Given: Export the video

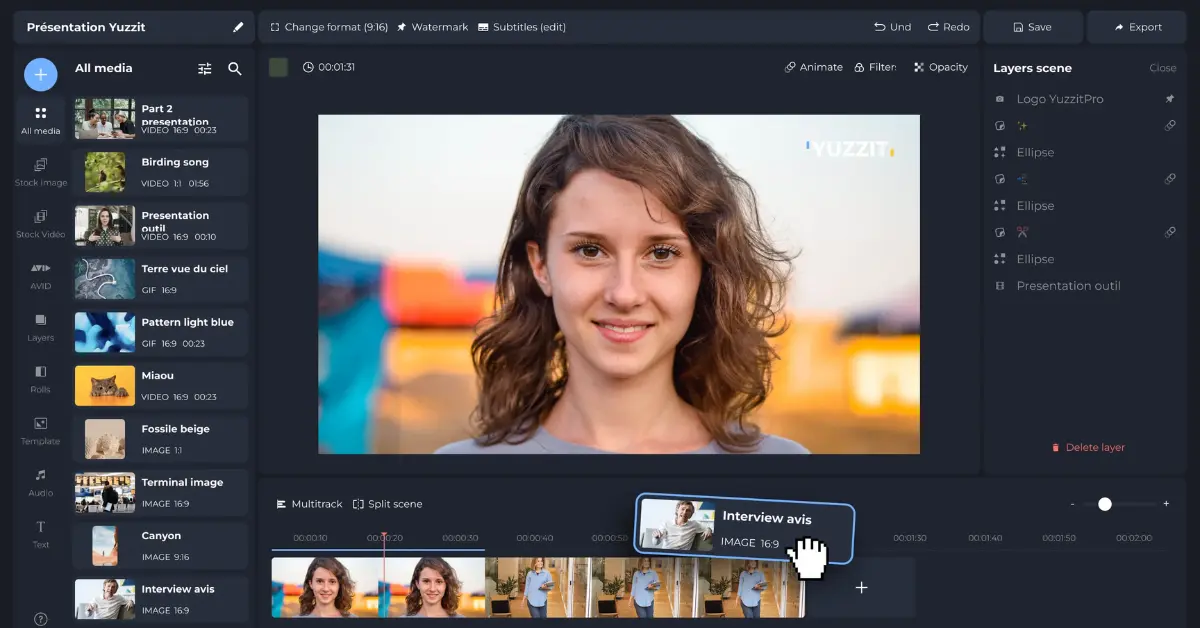Looking at the screenshot, I should (1137, 27).
